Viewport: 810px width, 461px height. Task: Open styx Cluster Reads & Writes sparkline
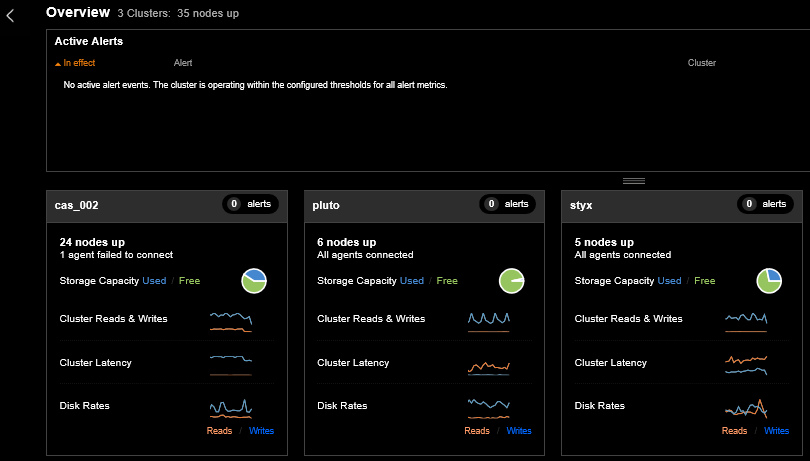pyautogui.click(x=746, y=321)
